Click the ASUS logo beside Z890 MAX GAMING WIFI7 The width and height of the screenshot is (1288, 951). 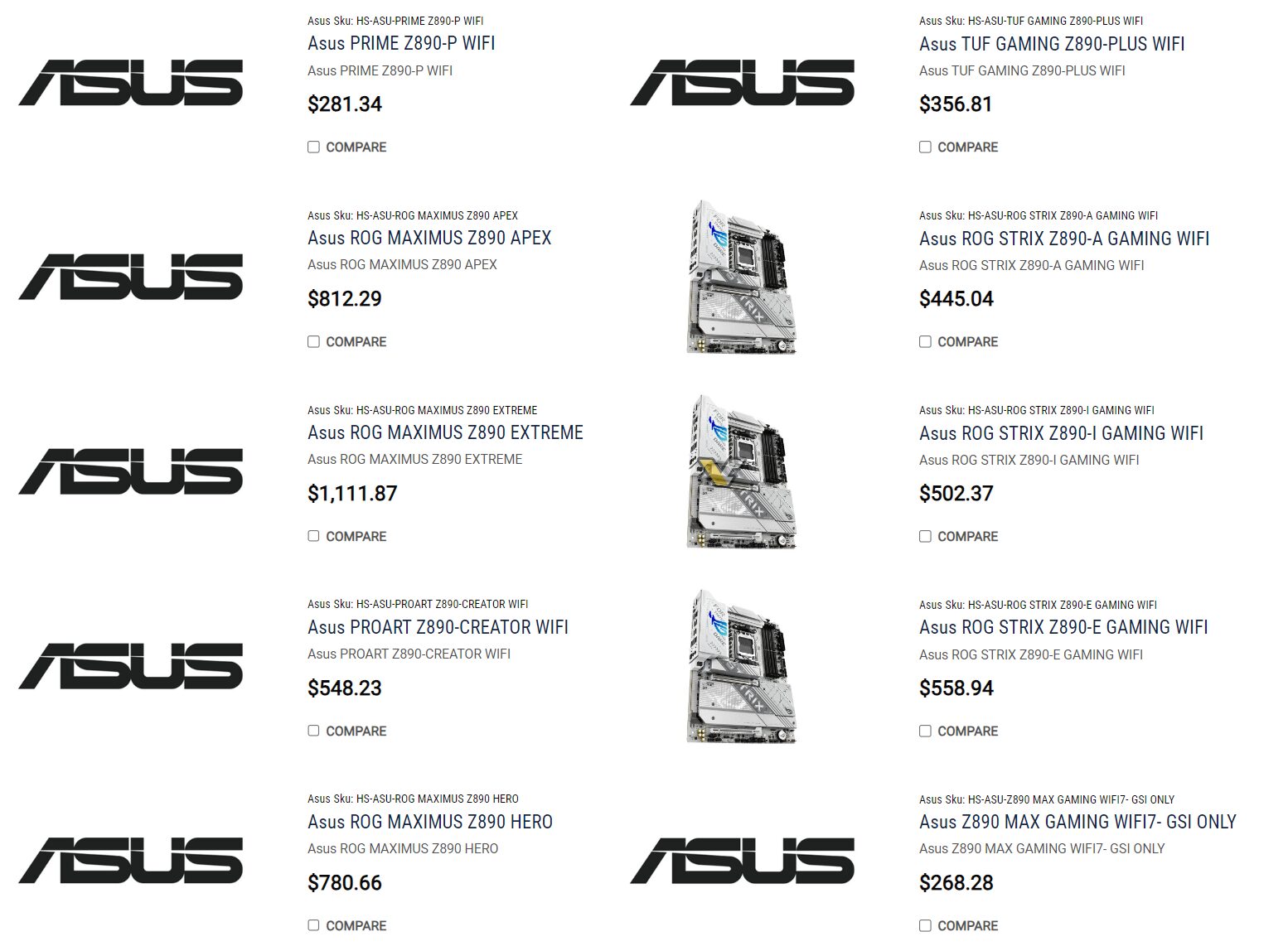pos(743,860)
